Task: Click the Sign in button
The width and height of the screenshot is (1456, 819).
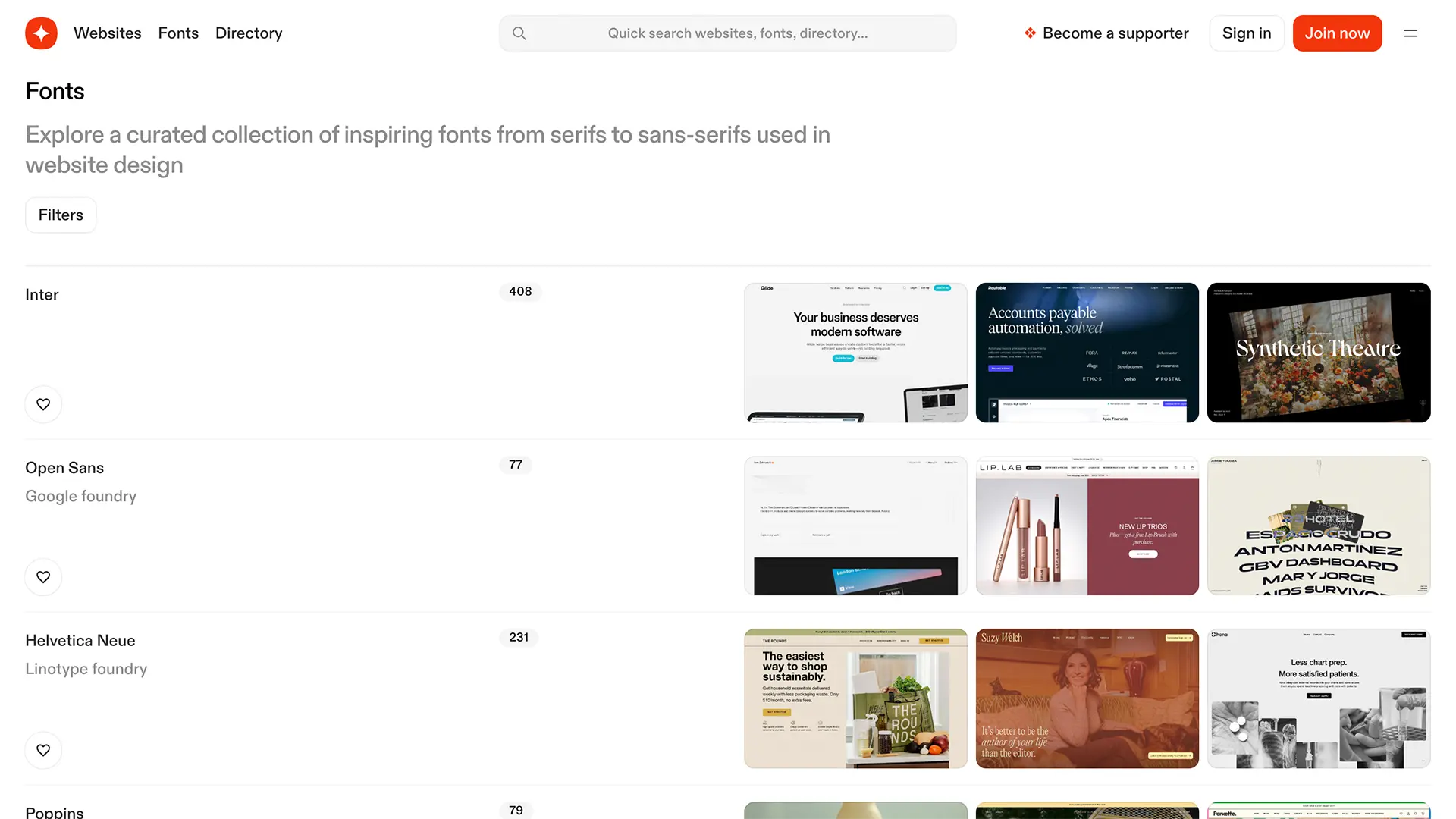Action: click(x=1247, y=33)
